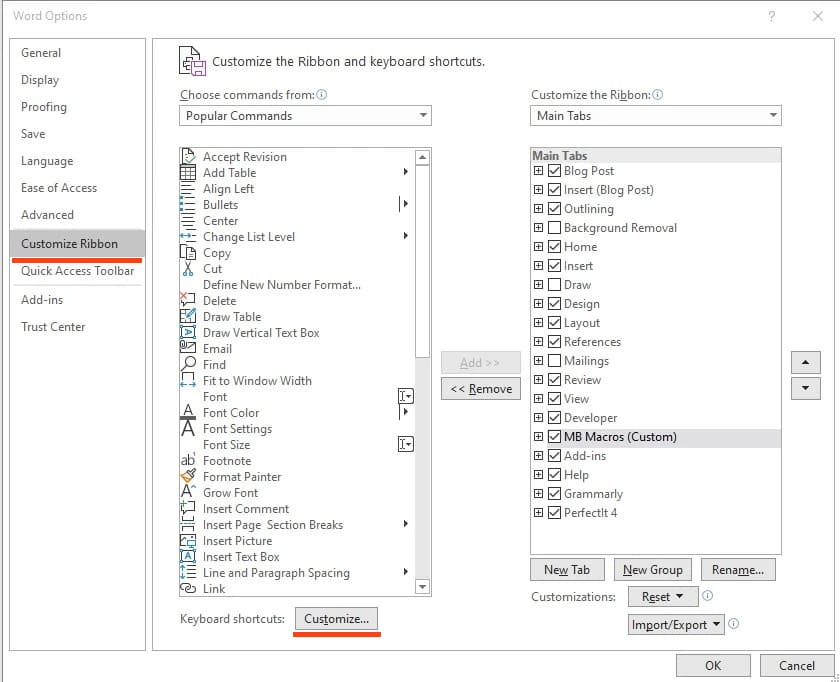Switch to the Quick Access Toolbar section
Image resolution: width=840 pixels, height=682 pixels.
77,271
